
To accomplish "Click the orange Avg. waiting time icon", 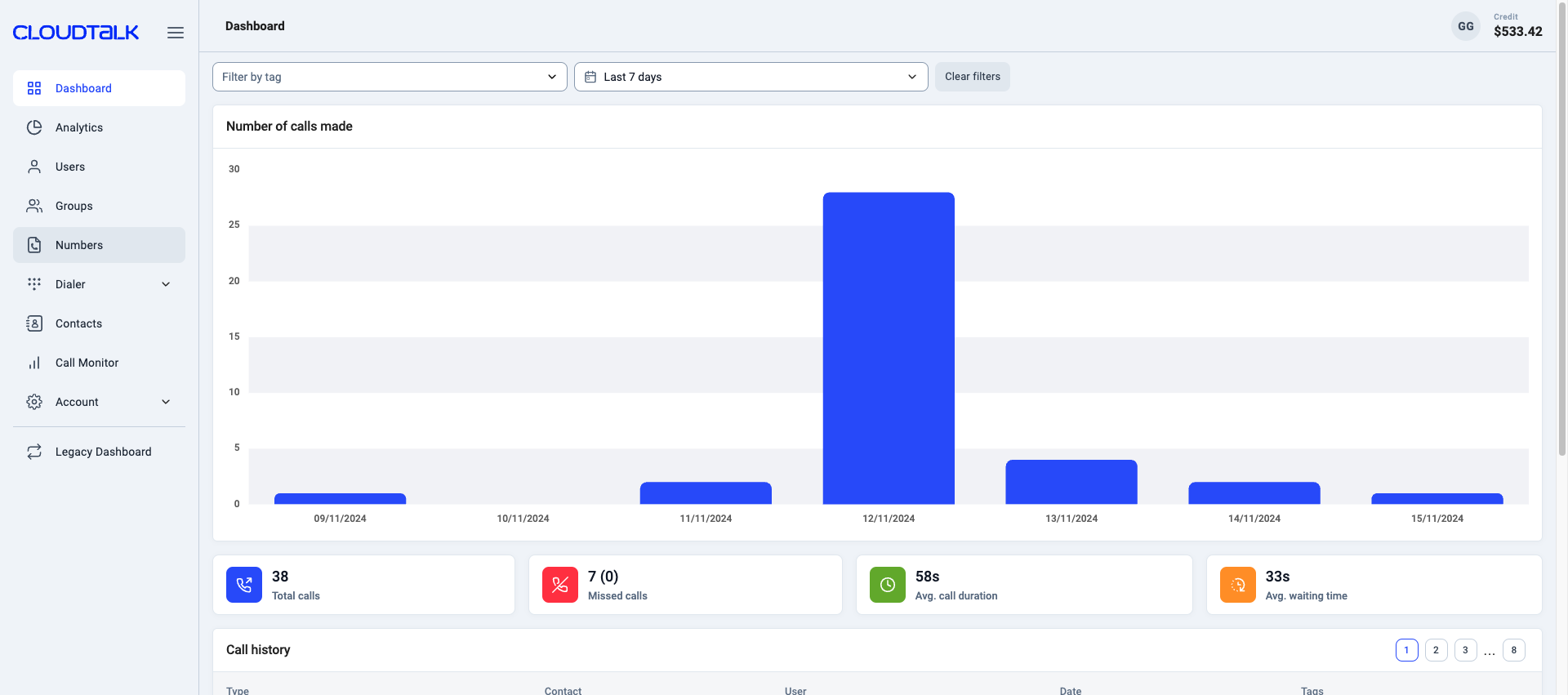I will 1237,585.
